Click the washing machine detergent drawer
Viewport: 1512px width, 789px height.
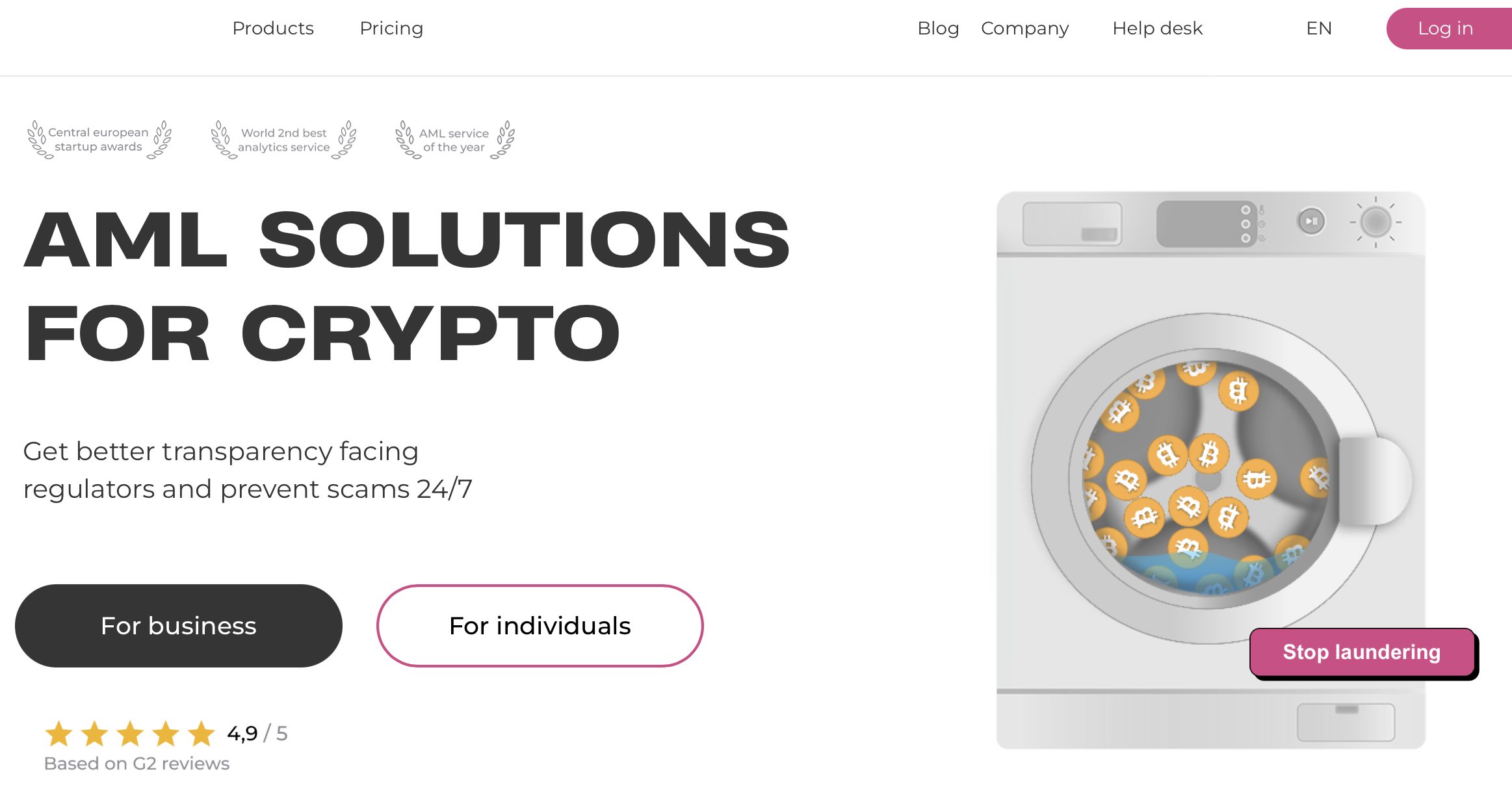[x=1073, y=224]
